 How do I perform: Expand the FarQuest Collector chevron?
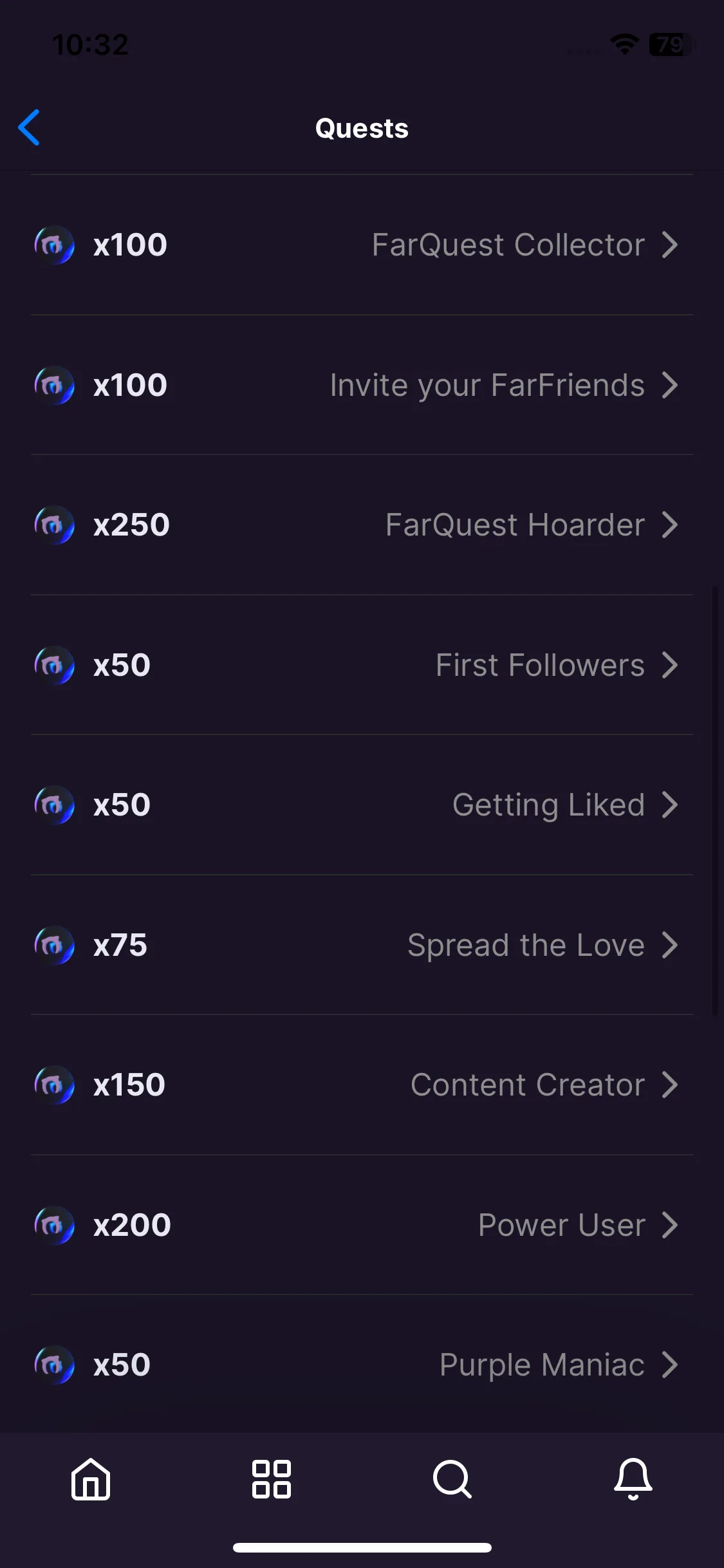(x=670, y=245)
